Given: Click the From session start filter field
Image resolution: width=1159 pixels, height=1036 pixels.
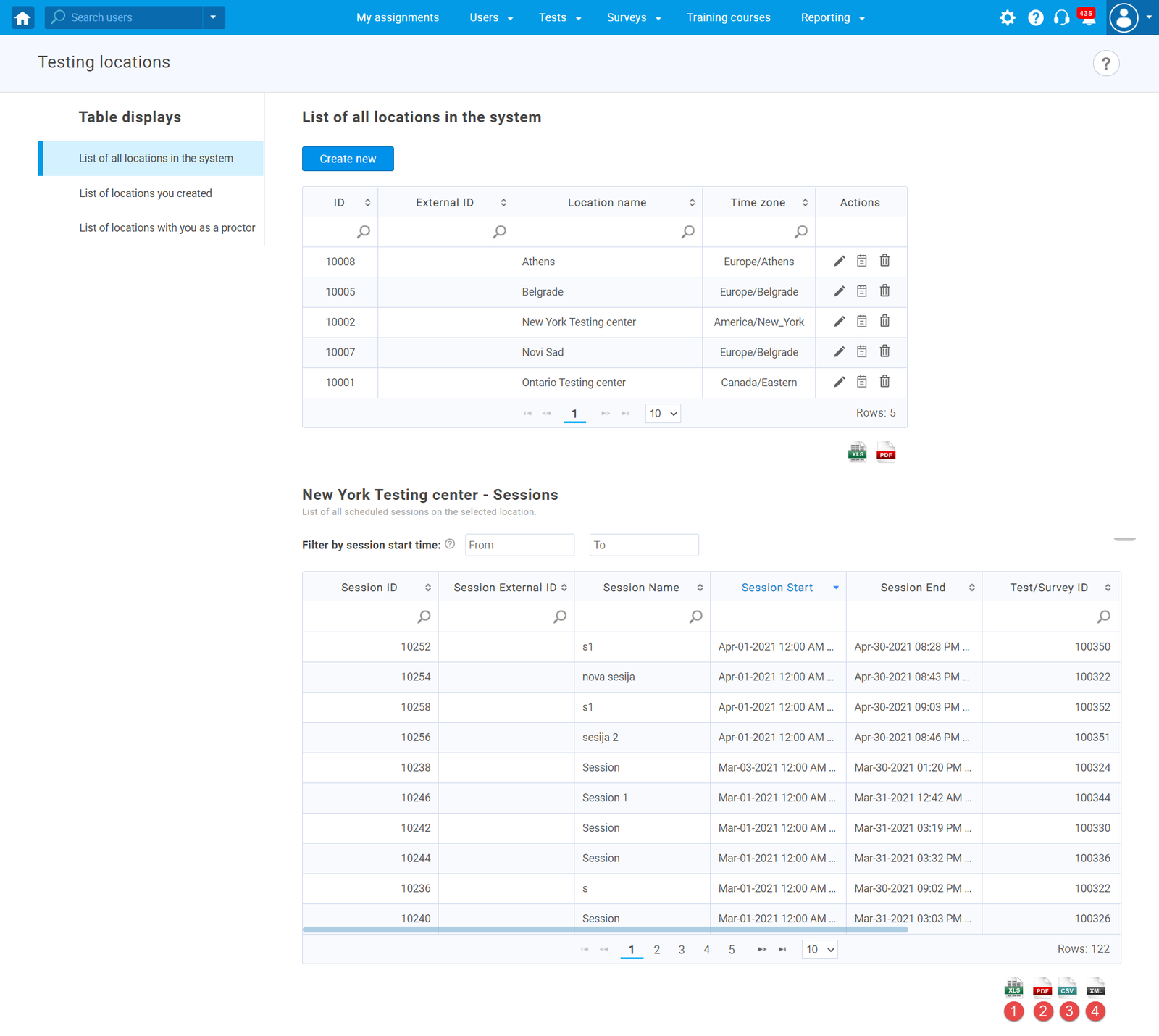Looking at the screenshot, I should point(519,545).
